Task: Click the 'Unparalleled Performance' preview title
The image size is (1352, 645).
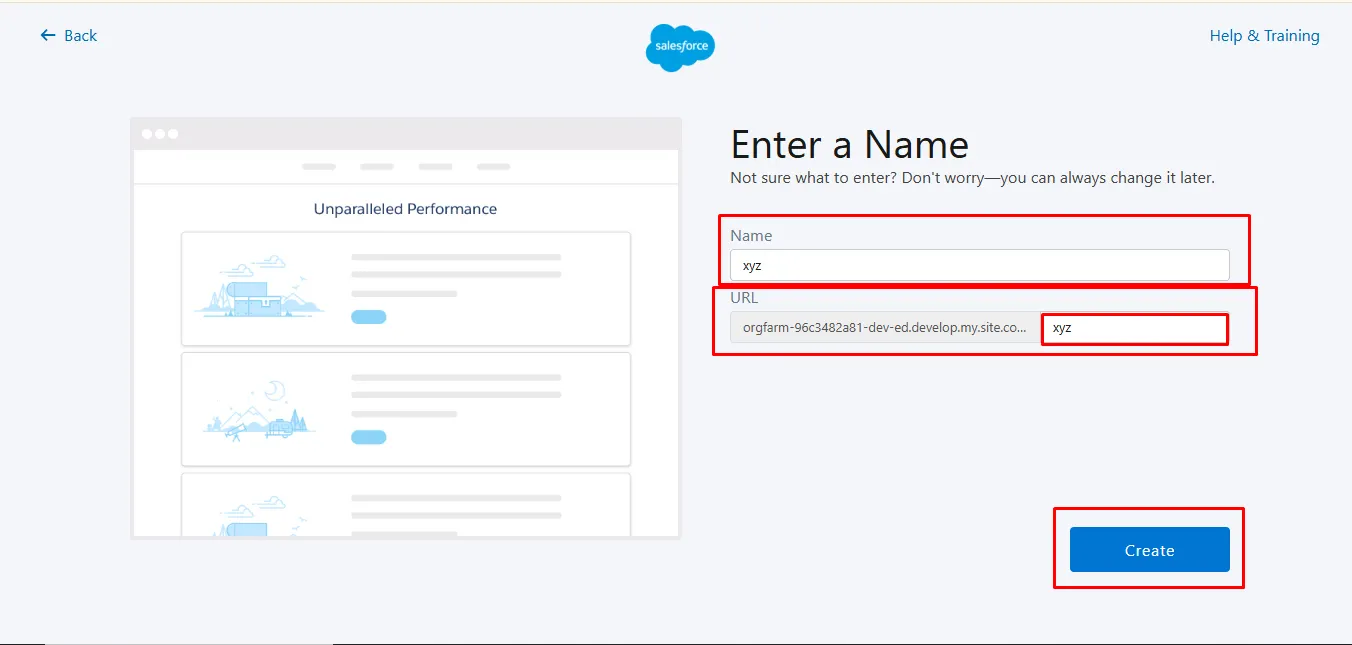Action: click(405, 209)
